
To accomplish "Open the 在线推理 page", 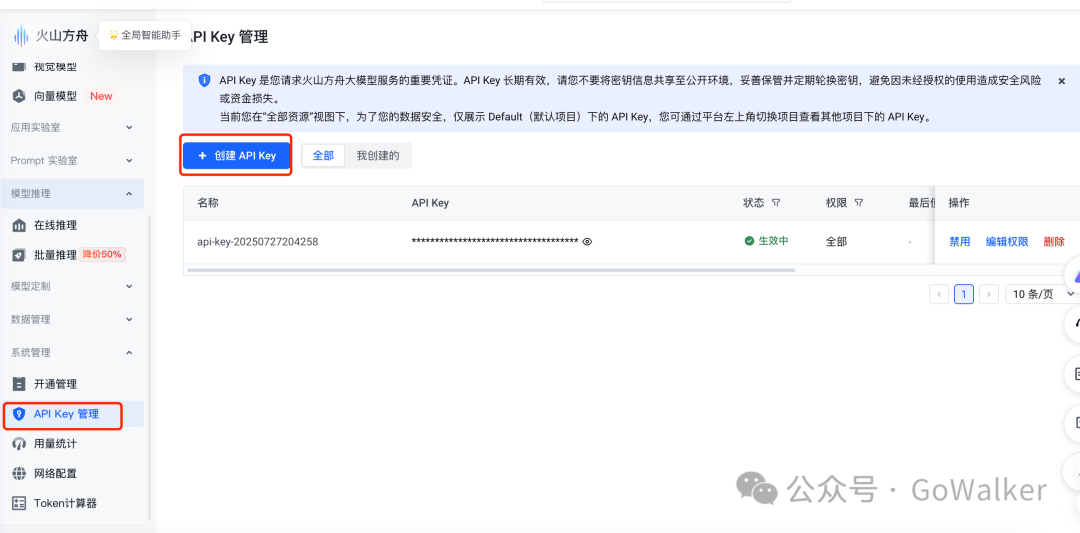I will point(55,225).
